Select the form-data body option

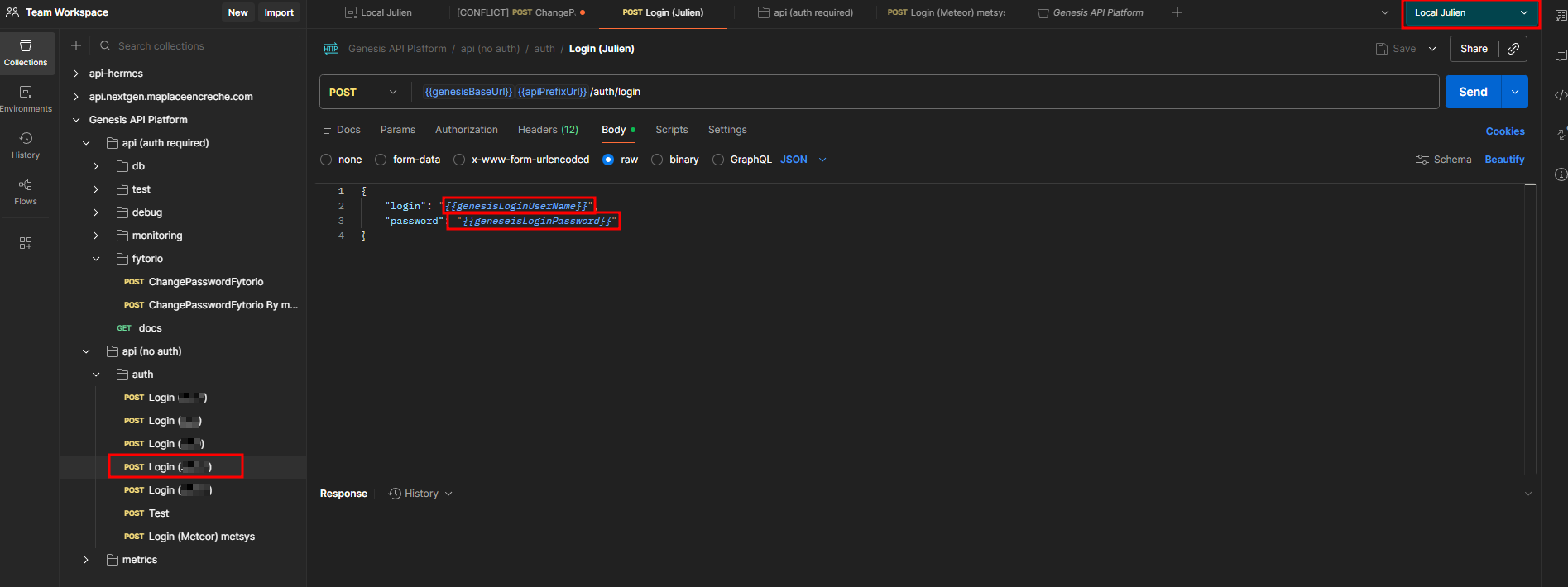tap(381, 160)
